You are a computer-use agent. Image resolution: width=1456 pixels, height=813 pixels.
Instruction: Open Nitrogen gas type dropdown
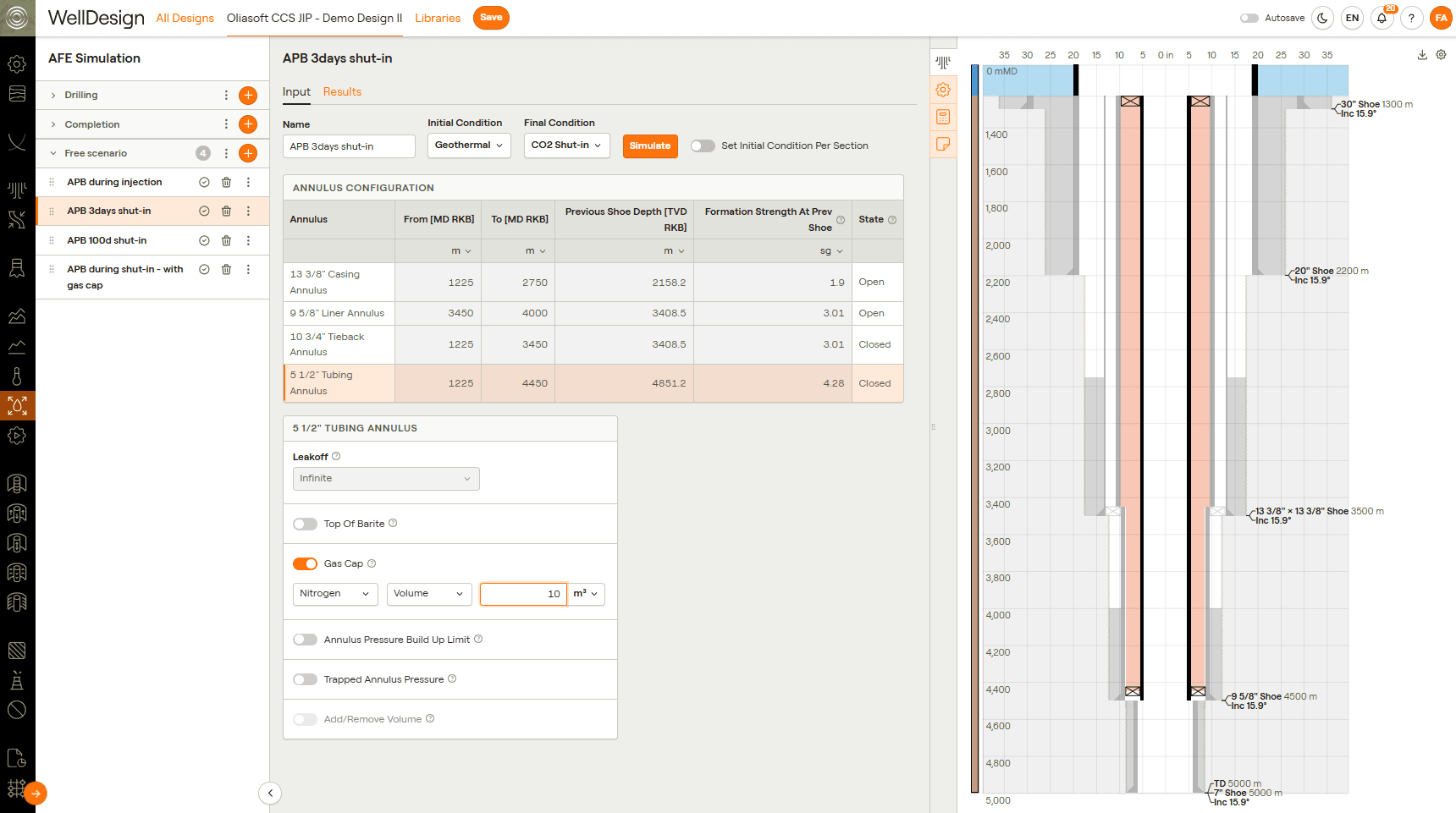point(335,594)
